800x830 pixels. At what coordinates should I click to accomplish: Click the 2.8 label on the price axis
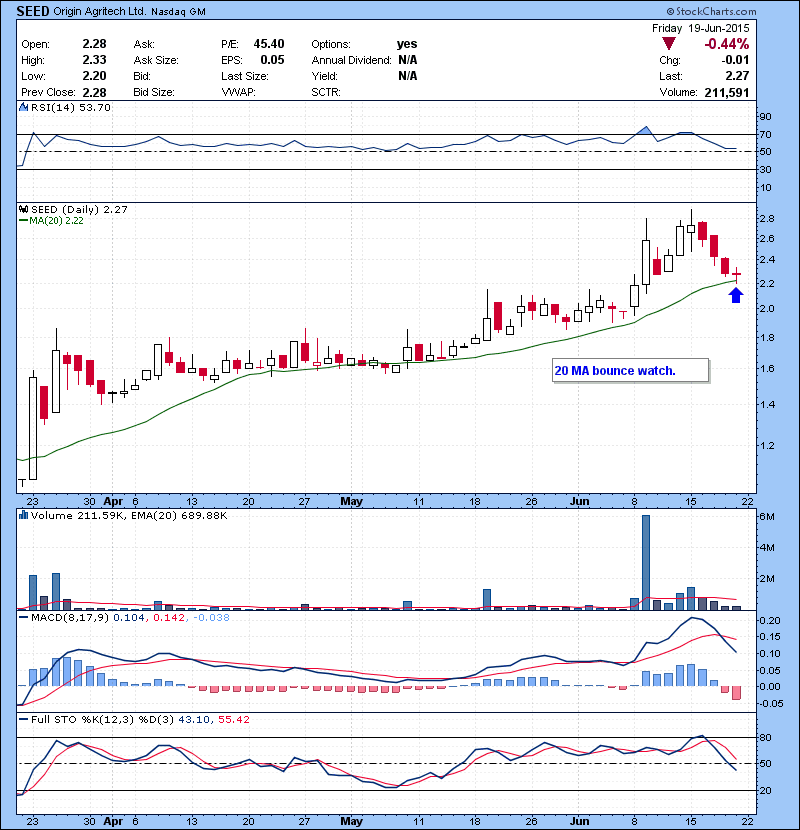coord(767,219)
